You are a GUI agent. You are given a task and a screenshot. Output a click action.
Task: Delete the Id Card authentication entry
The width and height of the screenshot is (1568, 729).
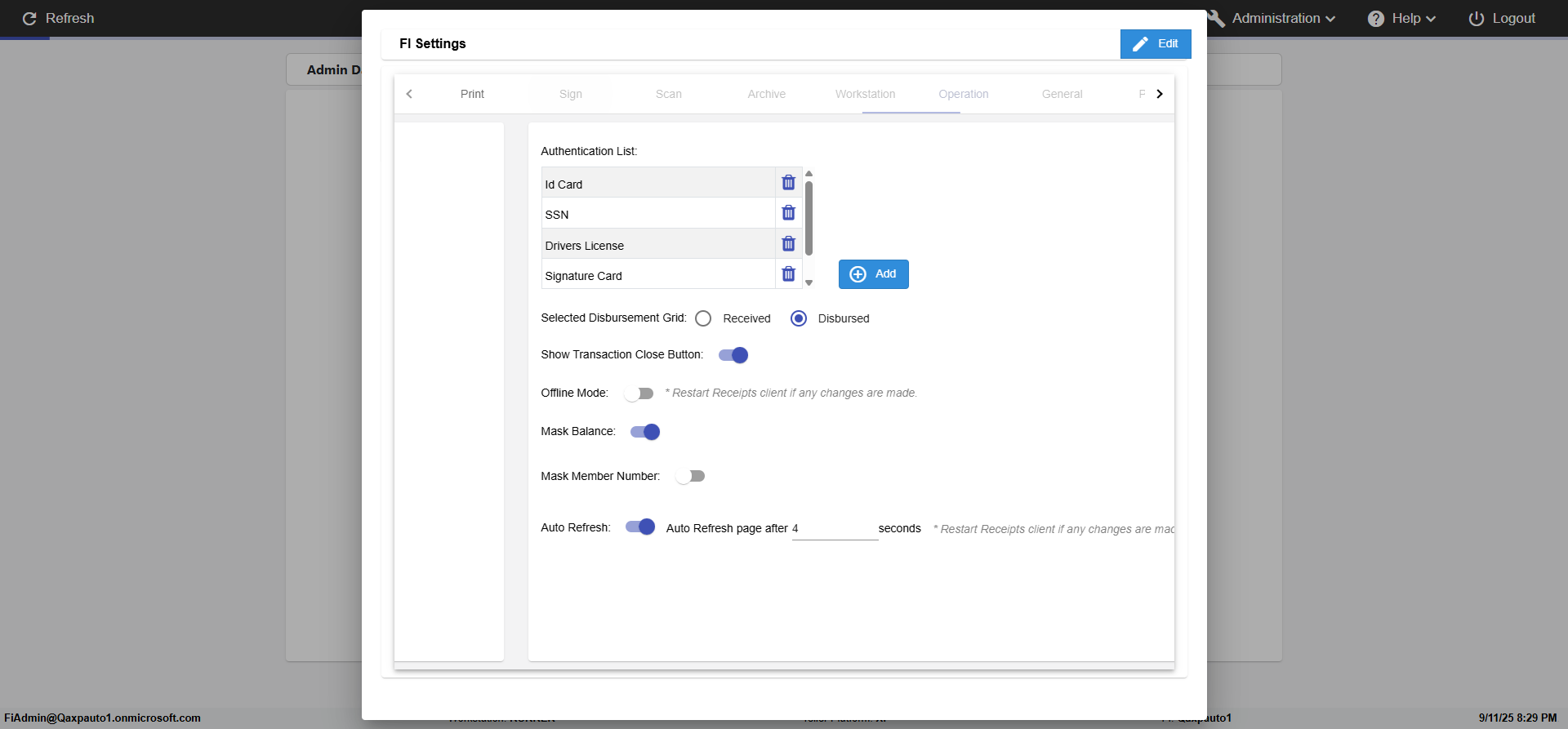tap(788, 183)
